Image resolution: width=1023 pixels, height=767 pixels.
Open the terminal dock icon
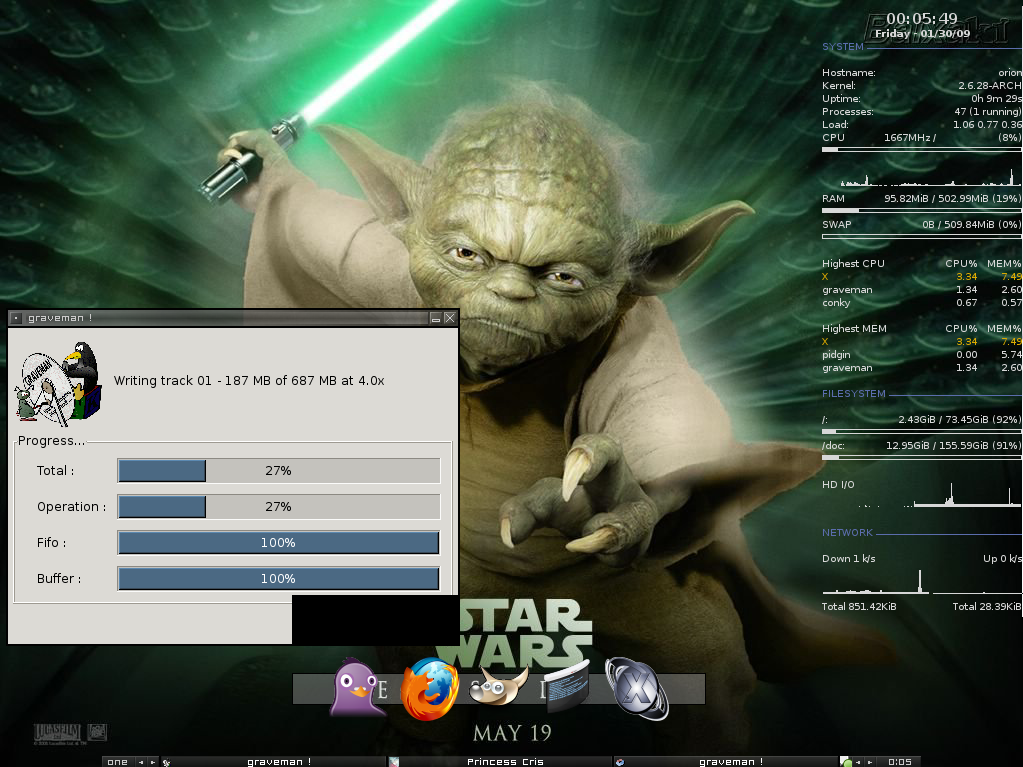tap(567, 686)
